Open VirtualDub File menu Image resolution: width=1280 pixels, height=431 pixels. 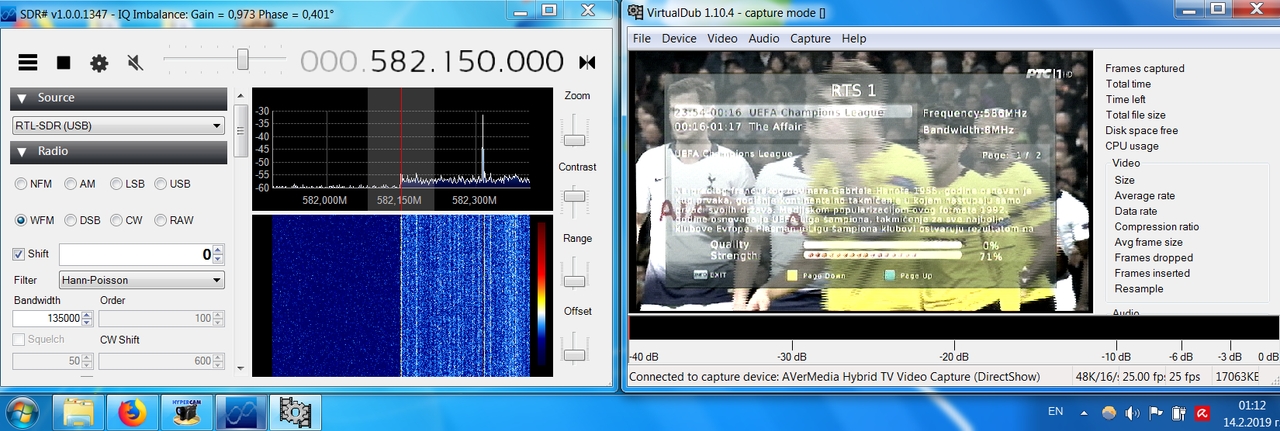[x=642, y=38]
